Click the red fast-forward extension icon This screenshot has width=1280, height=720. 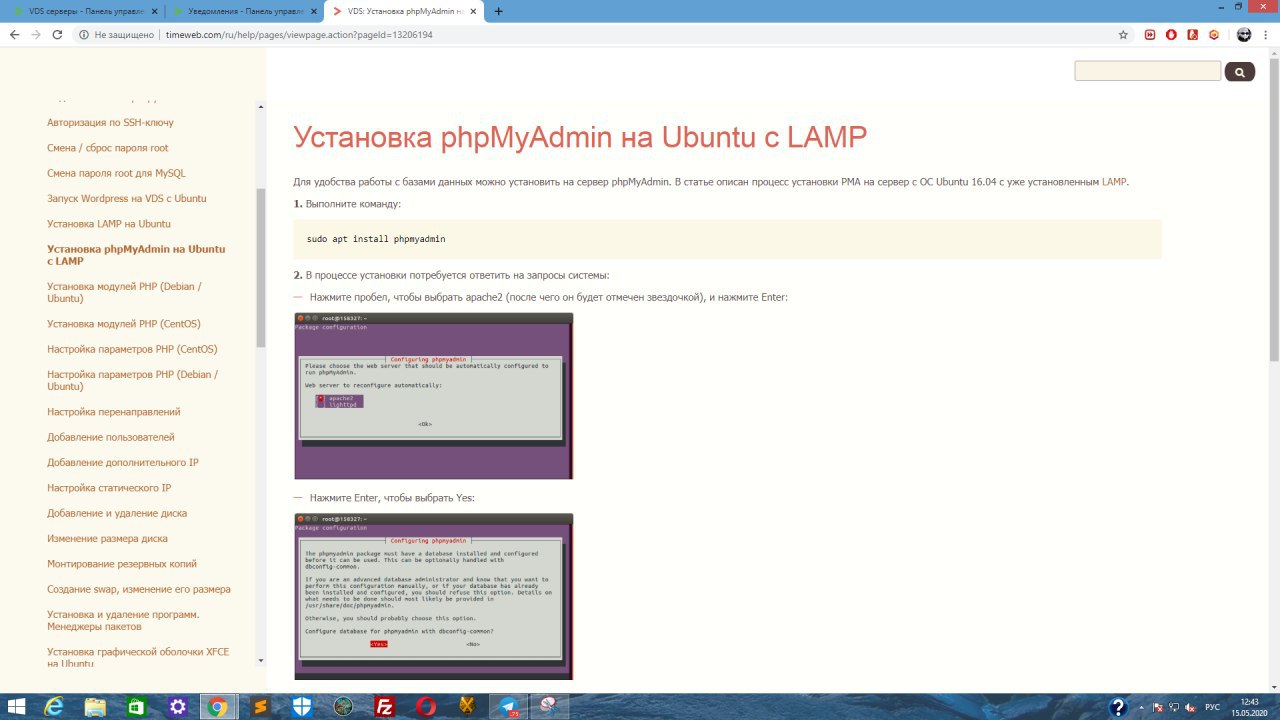point(1150,34)
